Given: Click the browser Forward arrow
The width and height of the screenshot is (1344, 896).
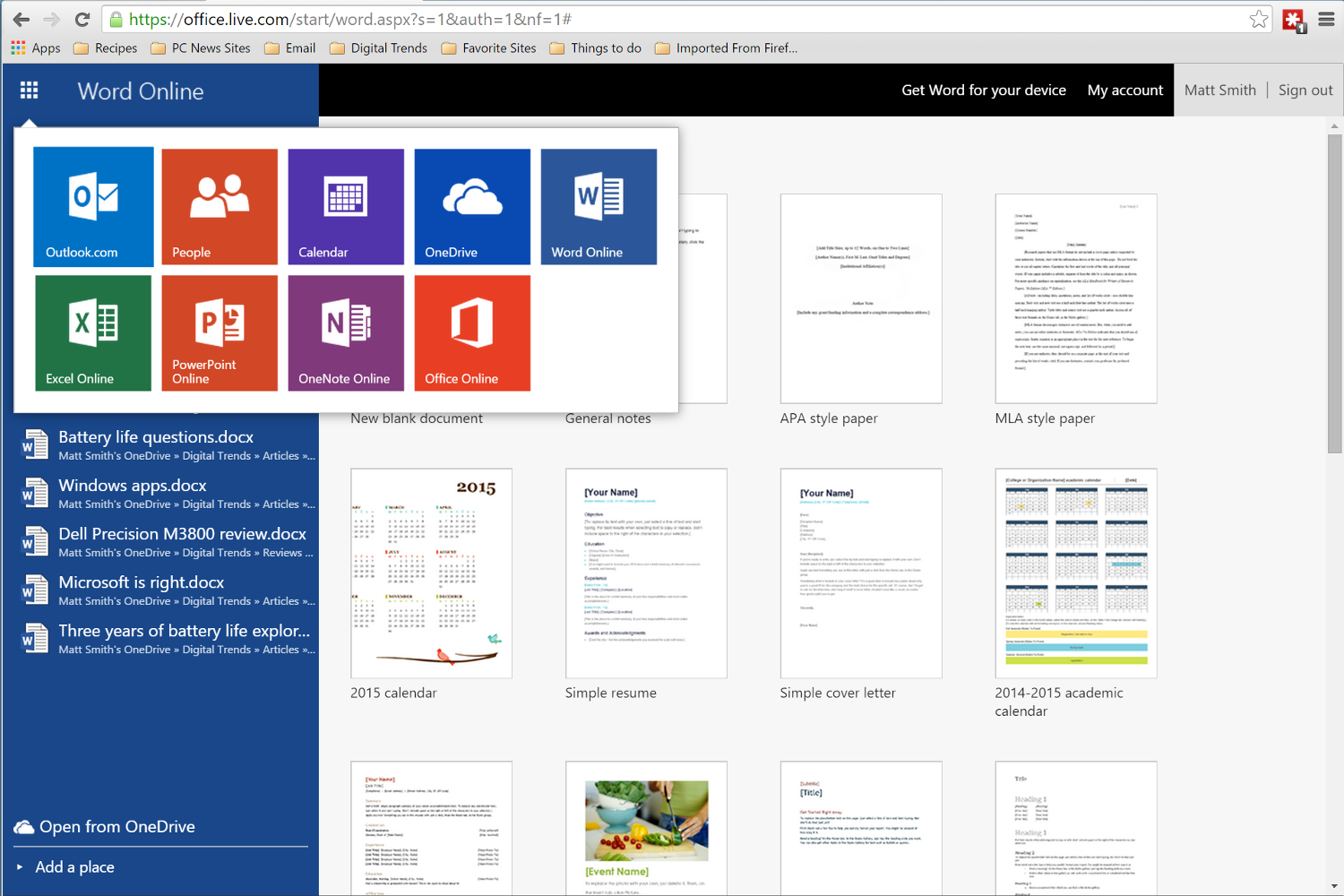Looking at the screenshot, I should [x=52, y=19].
